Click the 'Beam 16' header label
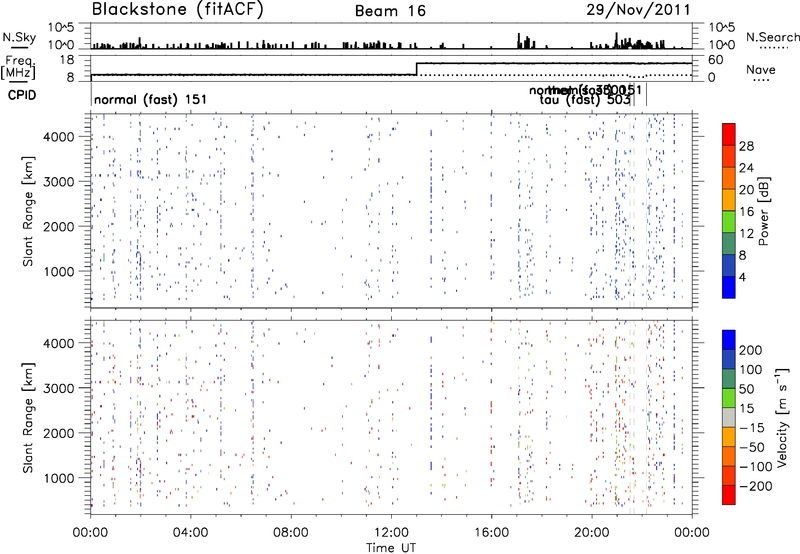The width and height of the screenshot is (800, 554). 390,11
